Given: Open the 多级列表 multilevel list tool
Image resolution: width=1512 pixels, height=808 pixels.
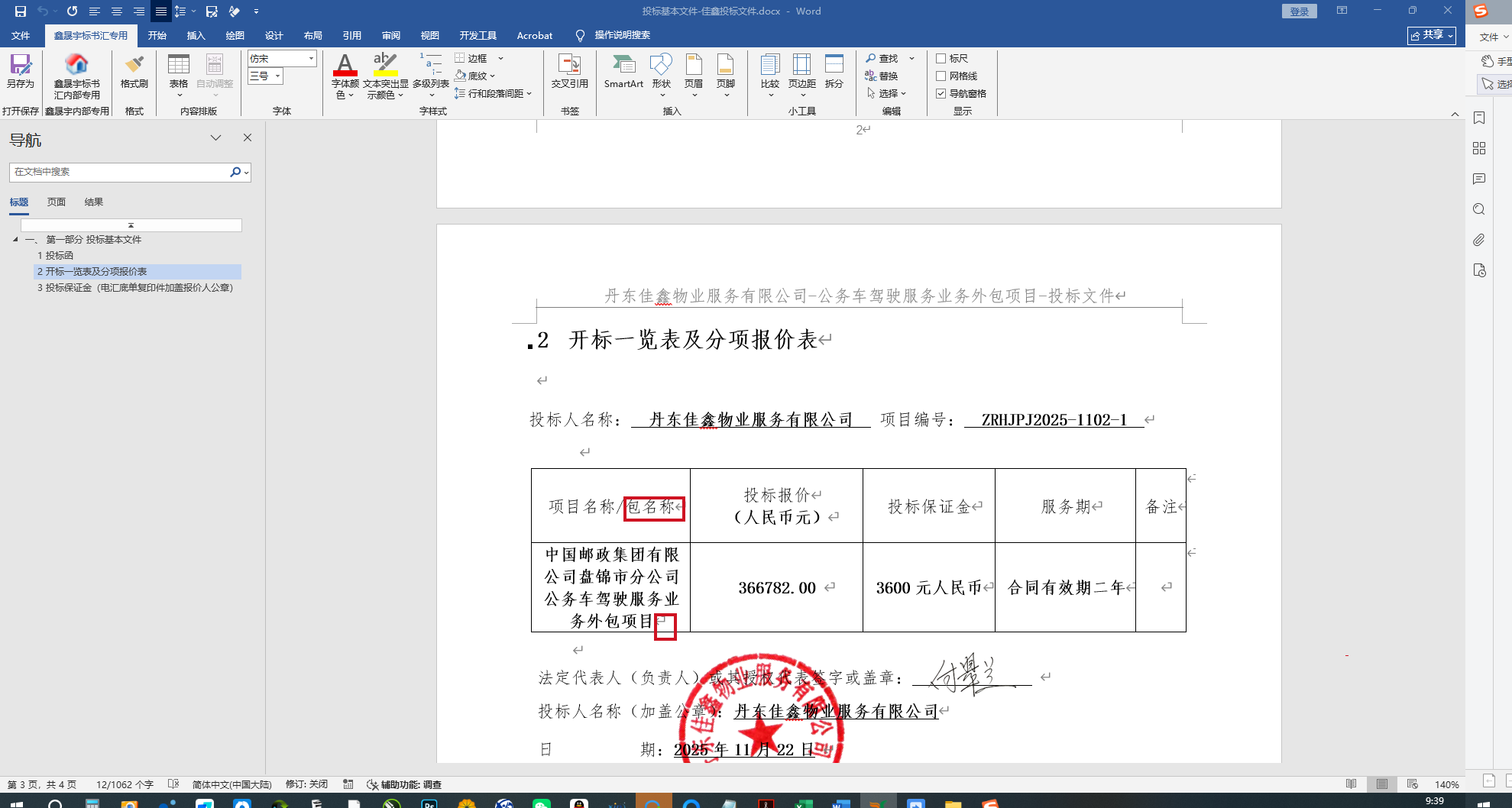Looking at the screenshot, I should click(x=431, y=75).
